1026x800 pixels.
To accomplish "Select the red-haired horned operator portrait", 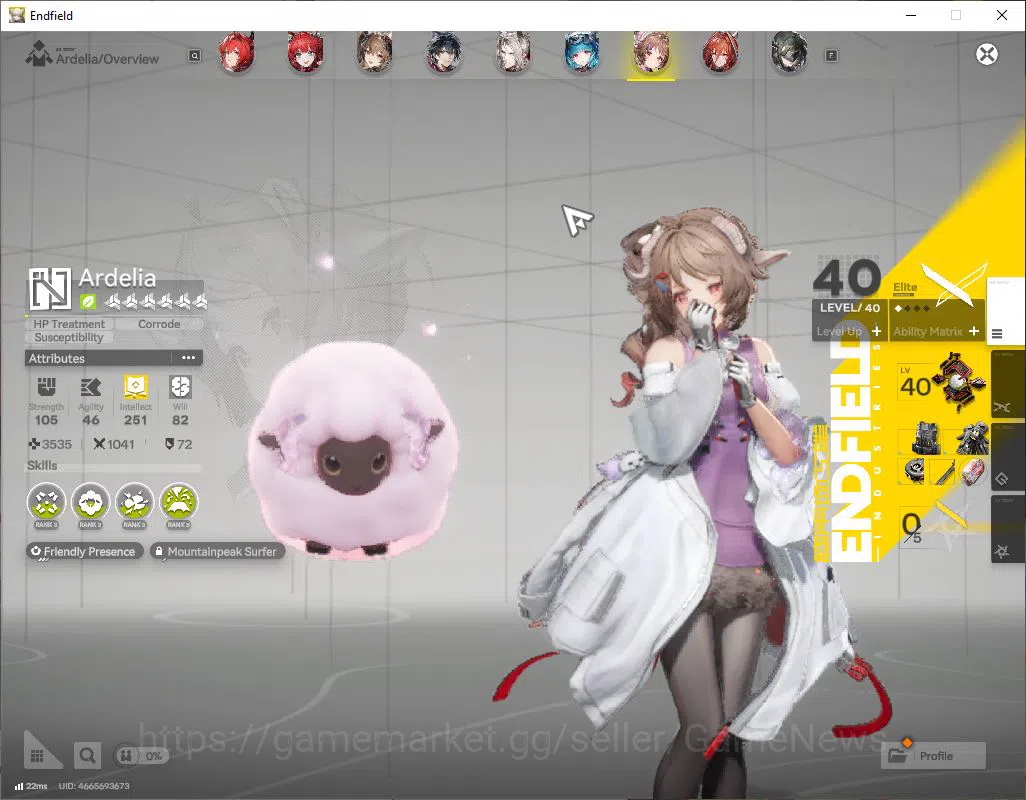I will click(720, 52).
